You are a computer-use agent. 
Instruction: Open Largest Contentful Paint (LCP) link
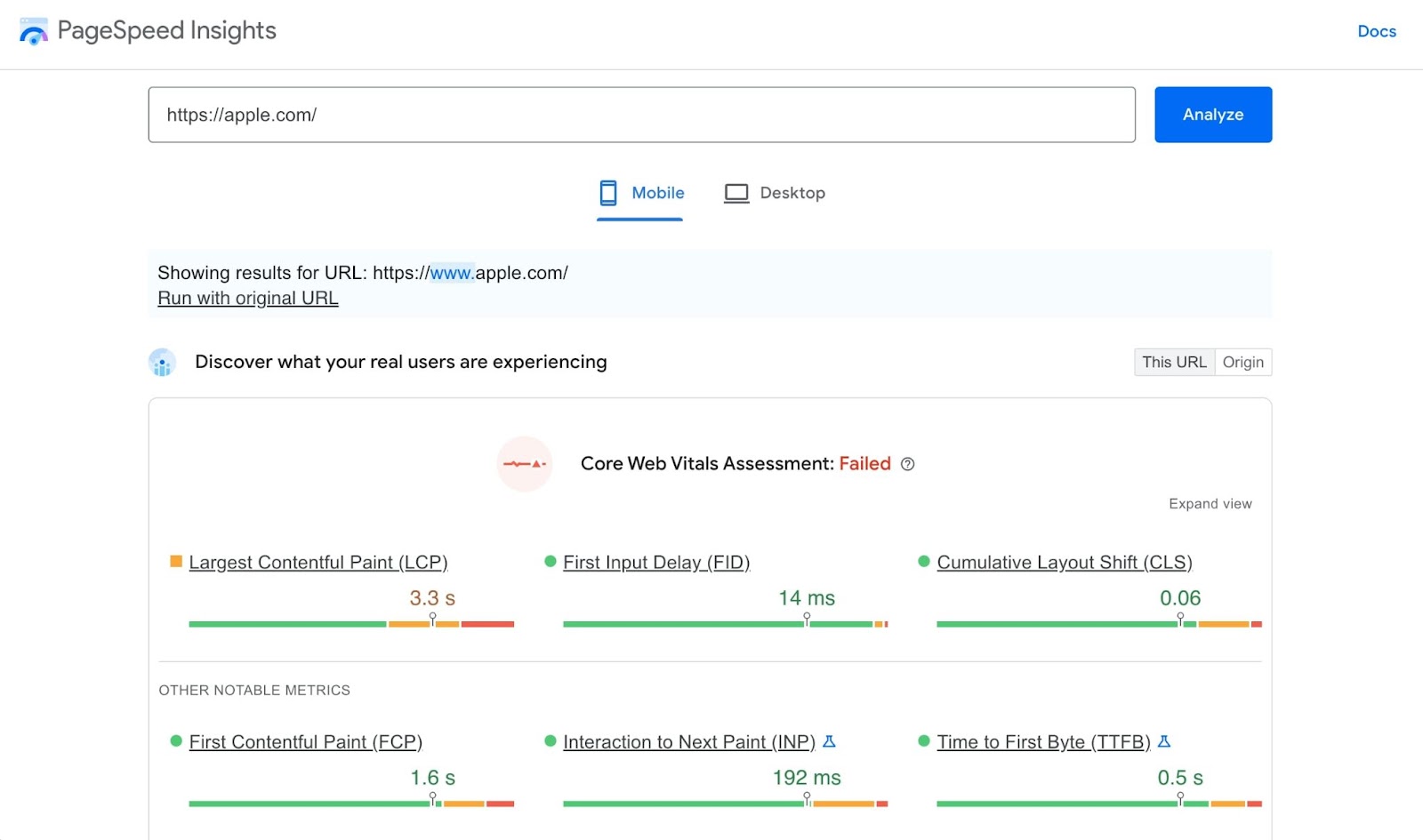coord(318,563)
